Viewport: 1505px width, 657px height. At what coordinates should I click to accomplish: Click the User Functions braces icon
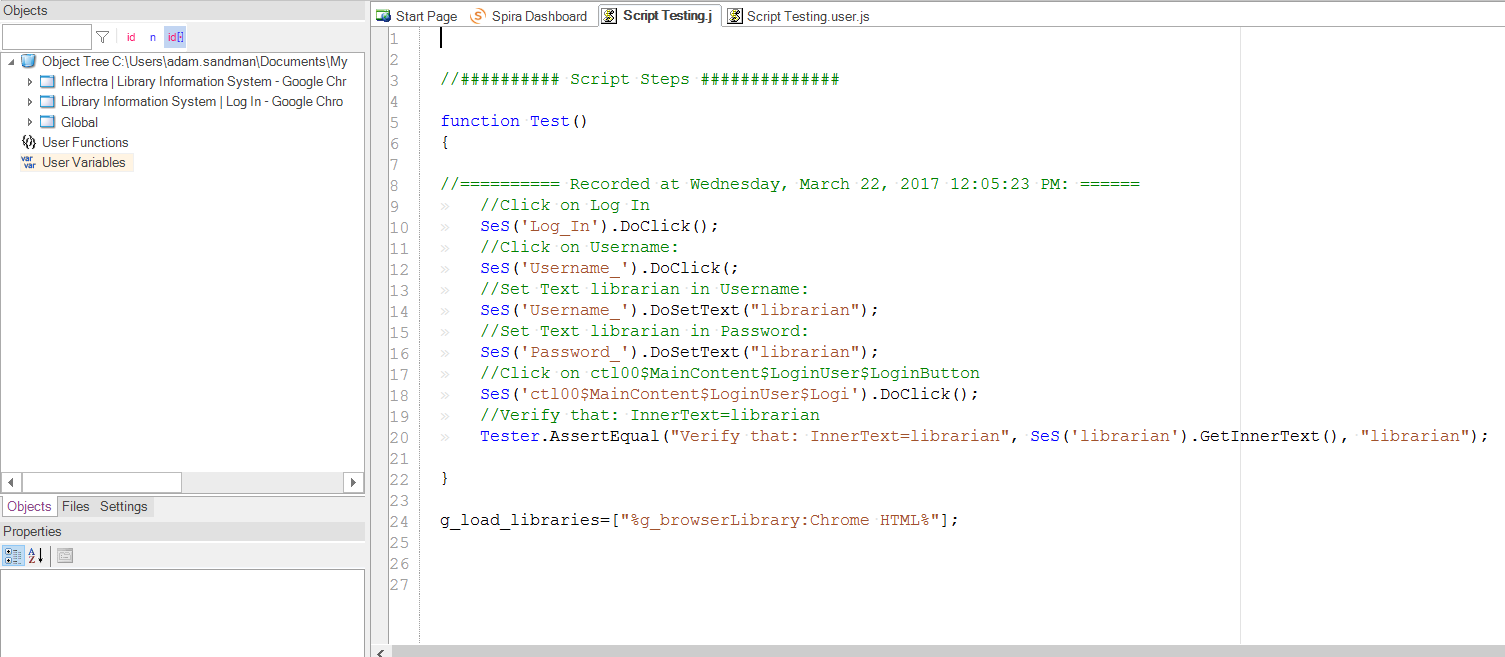28,142
